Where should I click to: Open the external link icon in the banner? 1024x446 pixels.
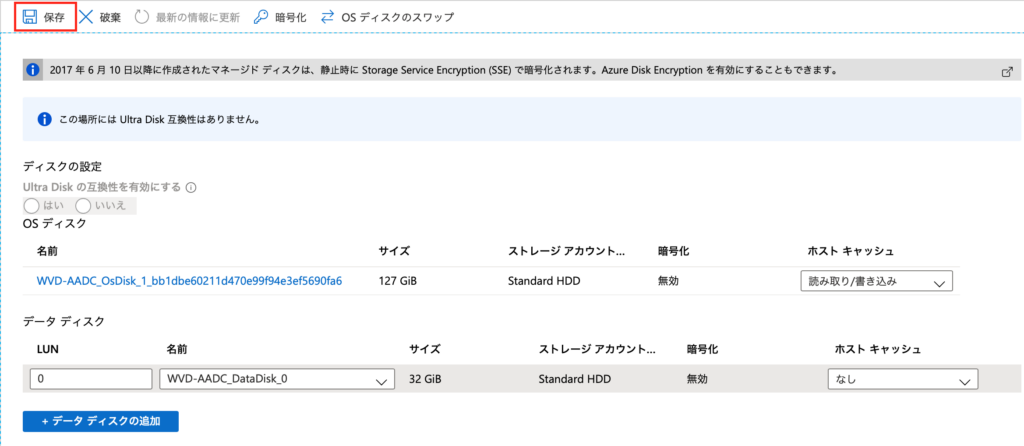(x=1007, y=71)
